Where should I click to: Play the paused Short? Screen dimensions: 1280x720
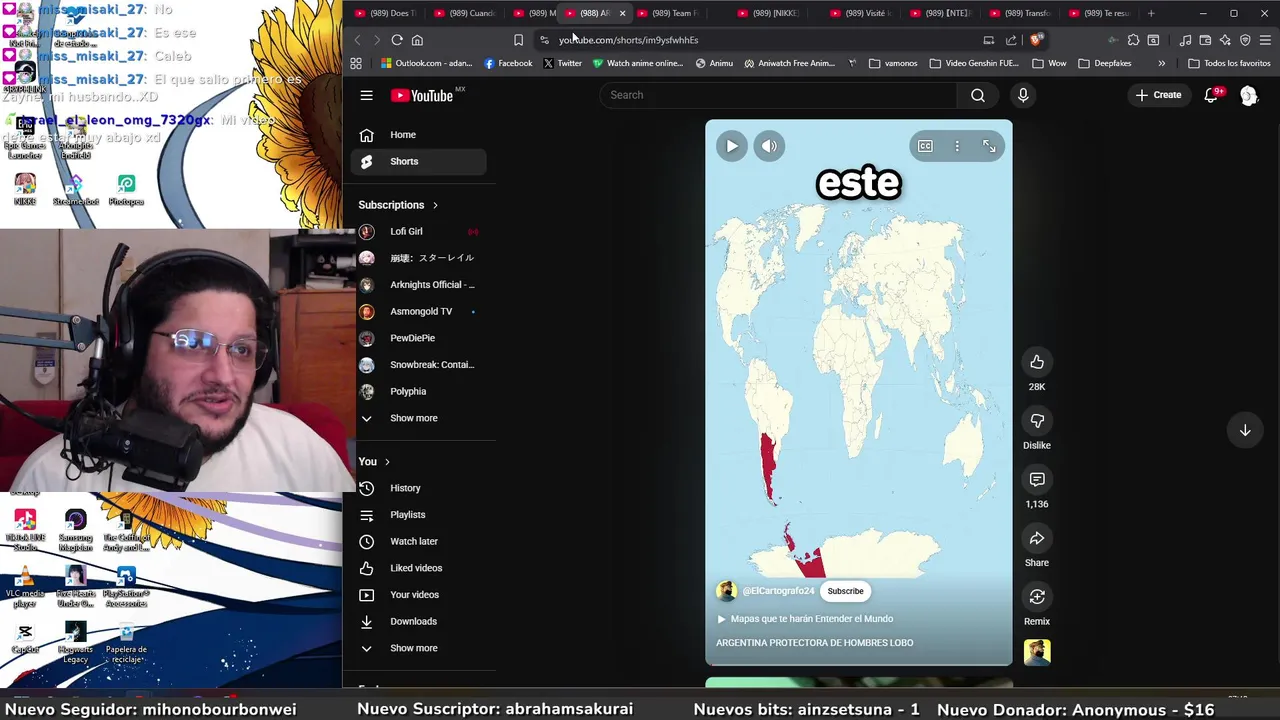pyautogui.click(x=732, y=146)
